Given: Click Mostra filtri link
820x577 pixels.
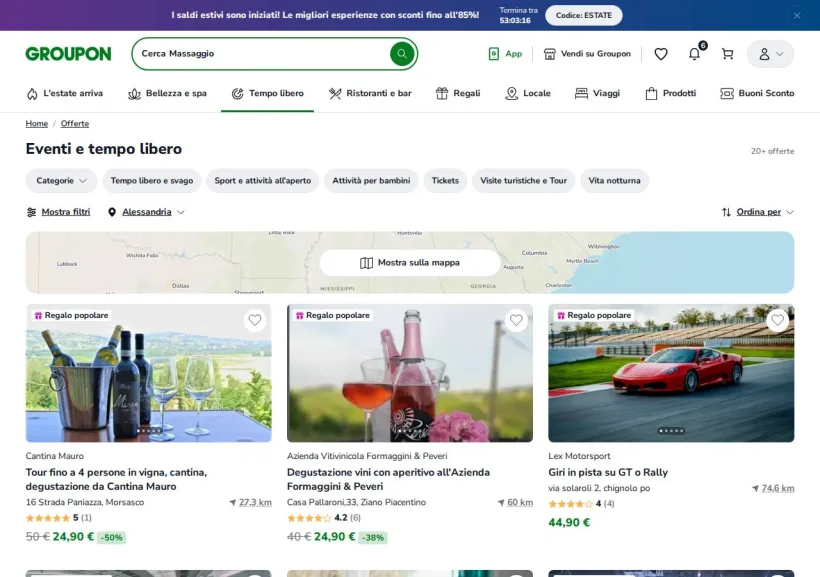Looking at the screenshot, I should click(66, 212).
